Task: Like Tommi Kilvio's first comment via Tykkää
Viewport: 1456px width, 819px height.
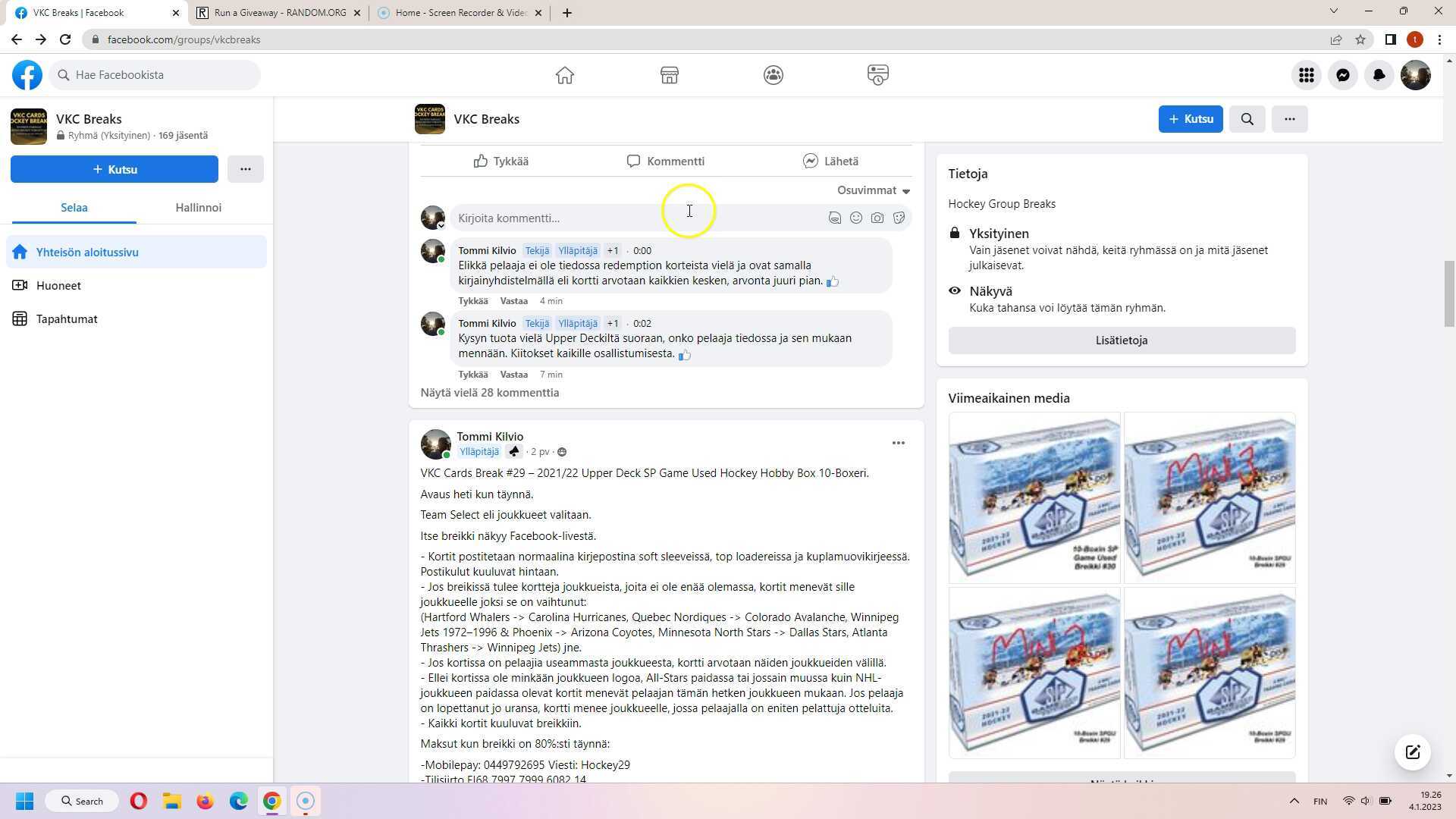Action: click(473, 301)
